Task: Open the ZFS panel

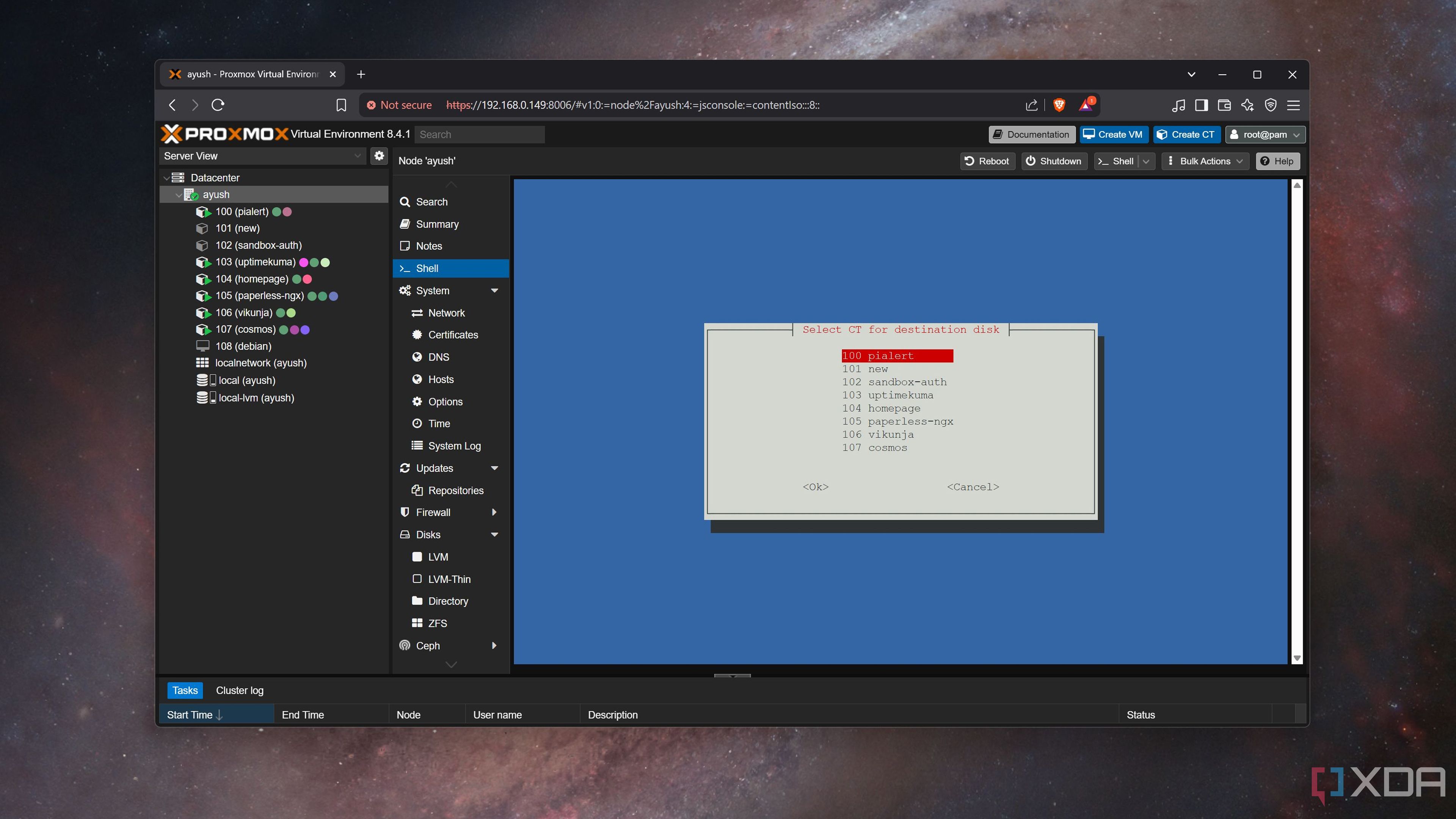Action: click(x=450, y=623)
